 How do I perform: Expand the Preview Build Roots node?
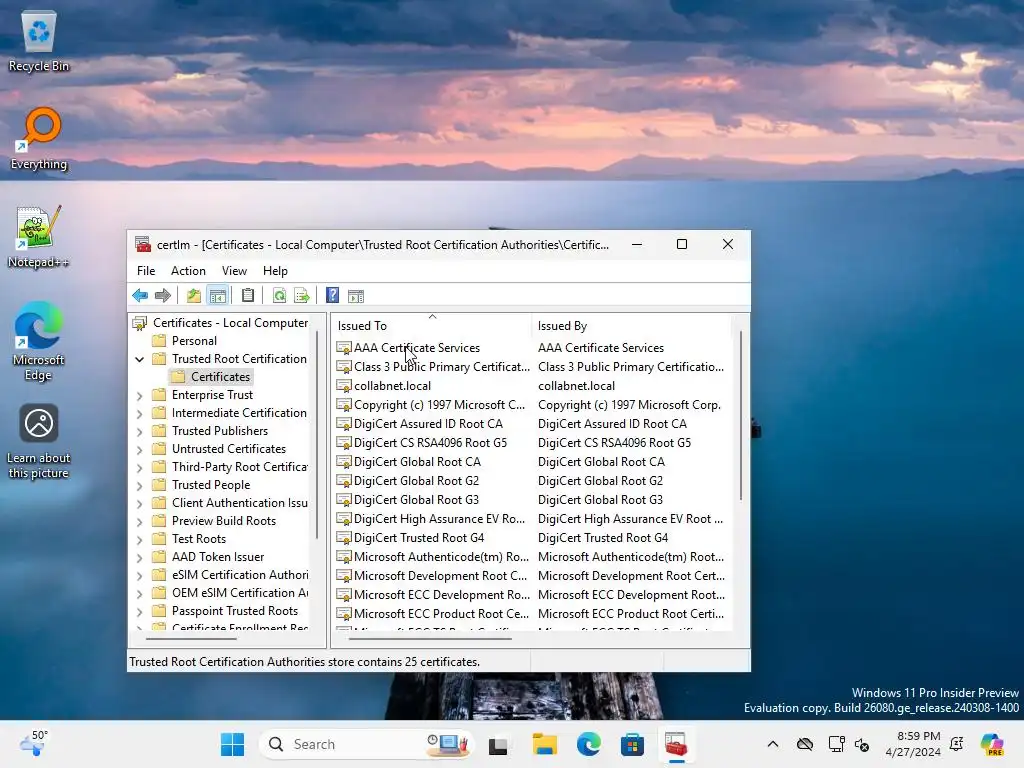tap(140, 521)
